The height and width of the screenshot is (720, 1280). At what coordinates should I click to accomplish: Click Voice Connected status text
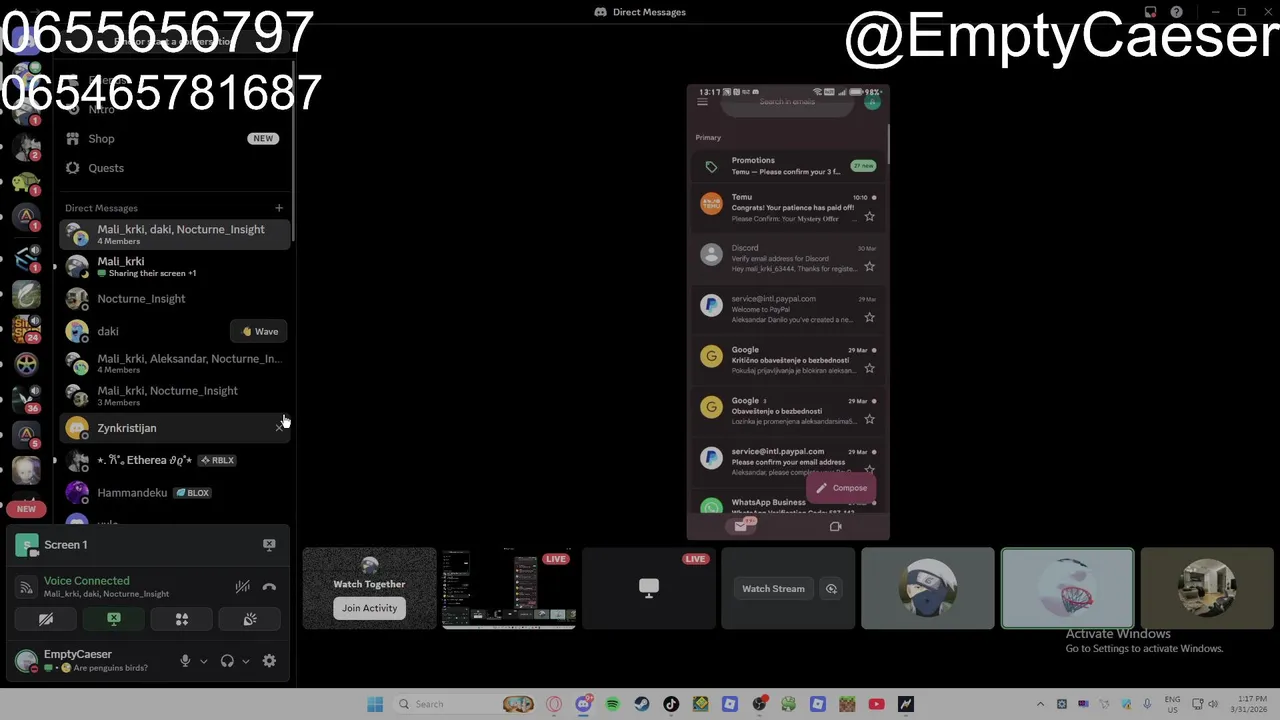tap(86, 581)
